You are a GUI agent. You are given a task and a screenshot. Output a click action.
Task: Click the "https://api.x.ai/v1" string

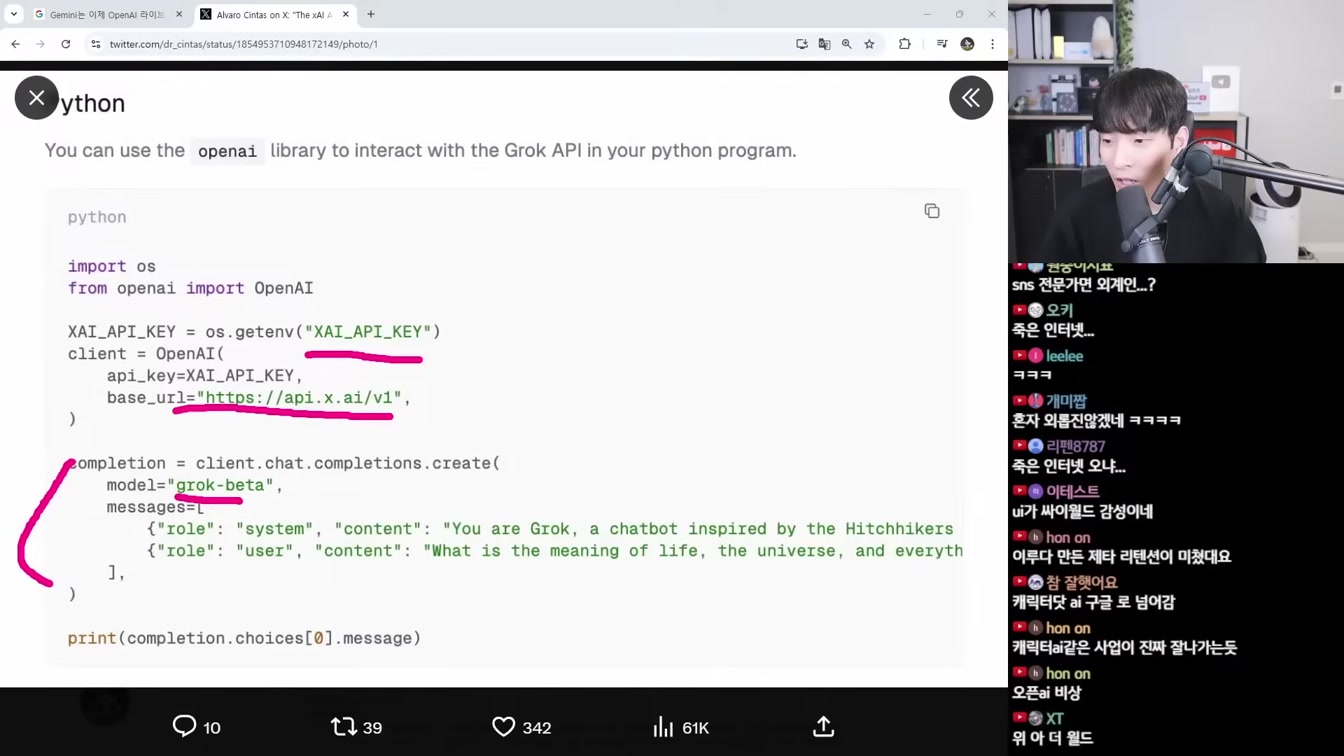tap(299, 398)
